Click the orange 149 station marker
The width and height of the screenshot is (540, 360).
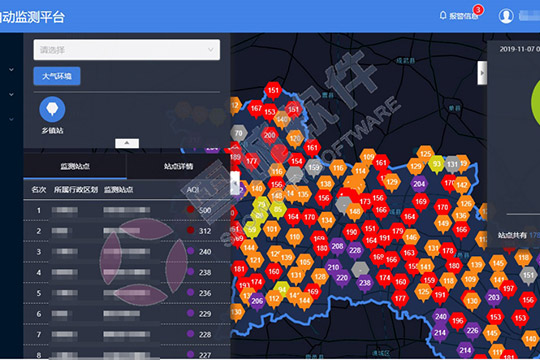point(443,224)
